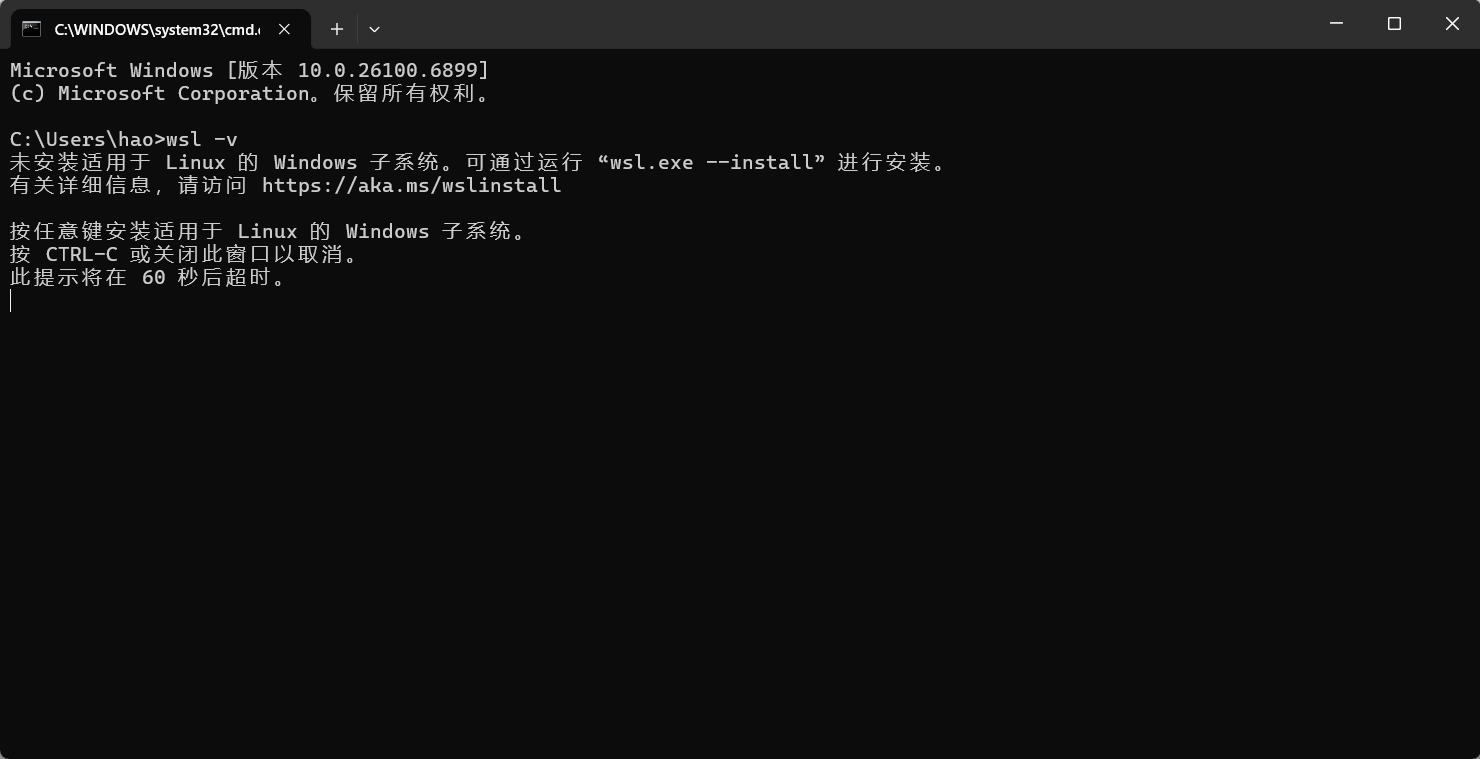
Task: Open a new terminal tab
Action: coord(337,29)
